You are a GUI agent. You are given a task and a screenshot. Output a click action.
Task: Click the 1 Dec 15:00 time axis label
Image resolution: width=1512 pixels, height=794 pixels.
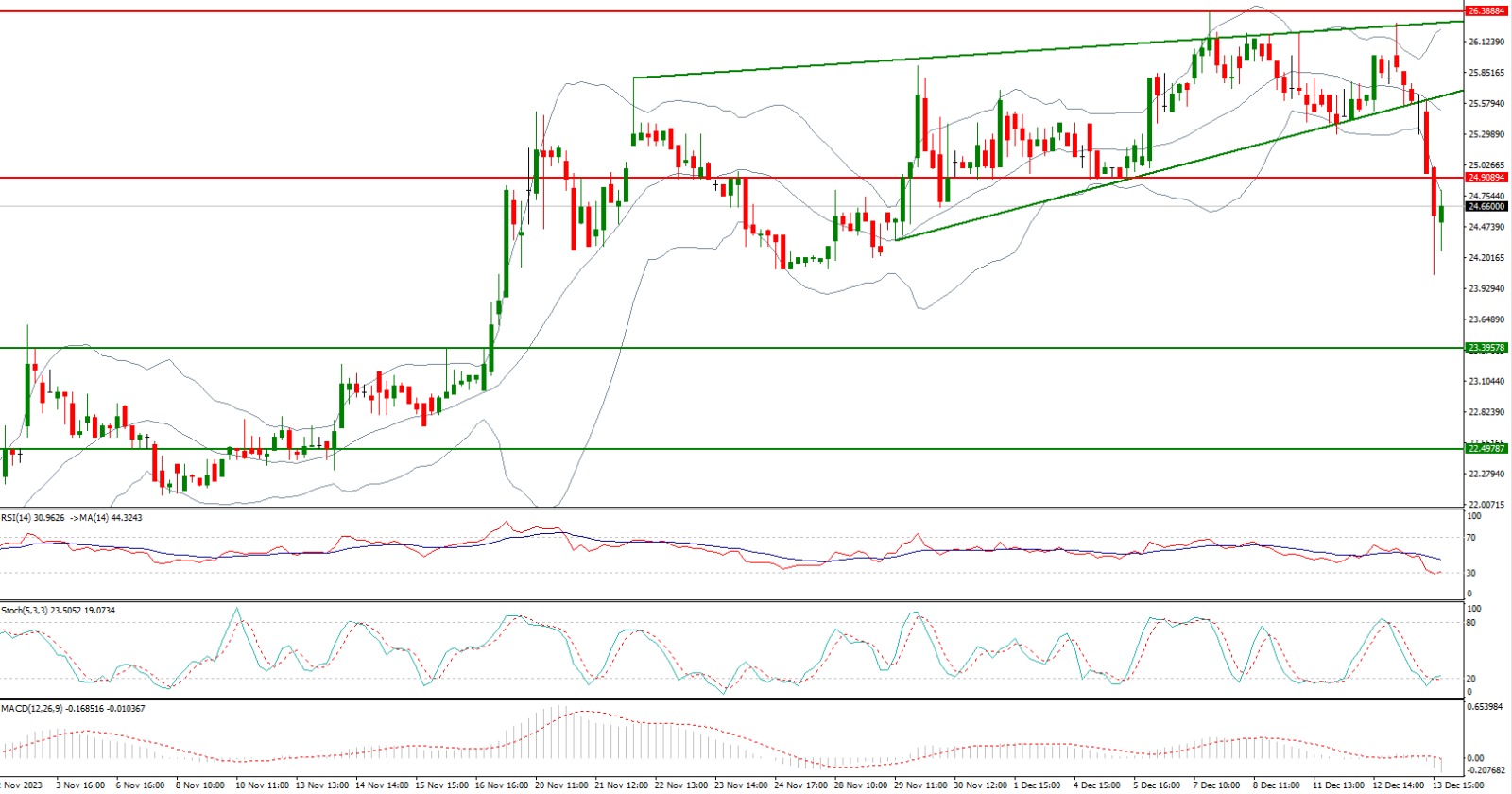[1037, 785]
